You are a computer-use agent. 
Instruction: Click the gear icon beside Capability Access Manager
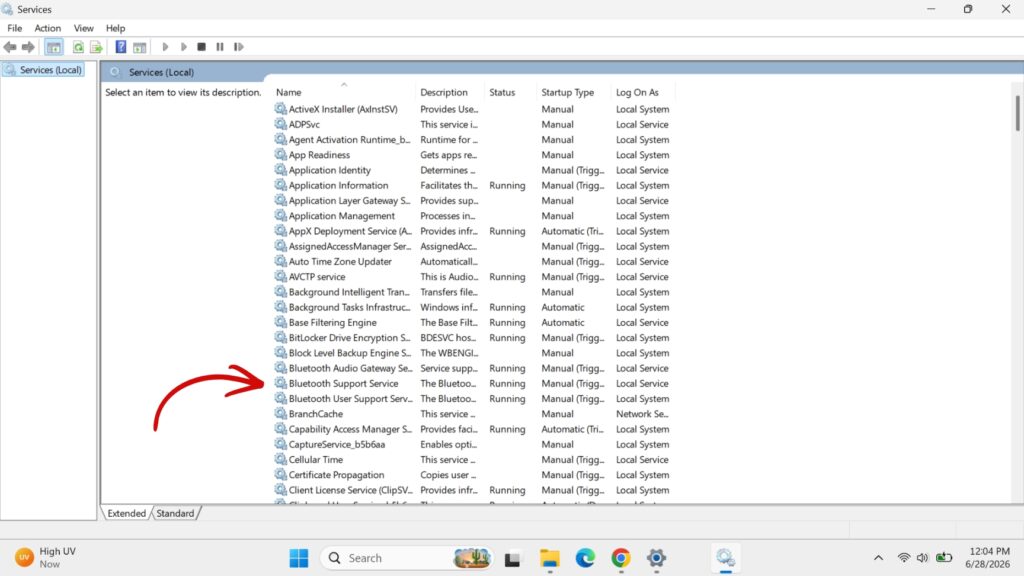pyautogui.click(x=280, y=428)
